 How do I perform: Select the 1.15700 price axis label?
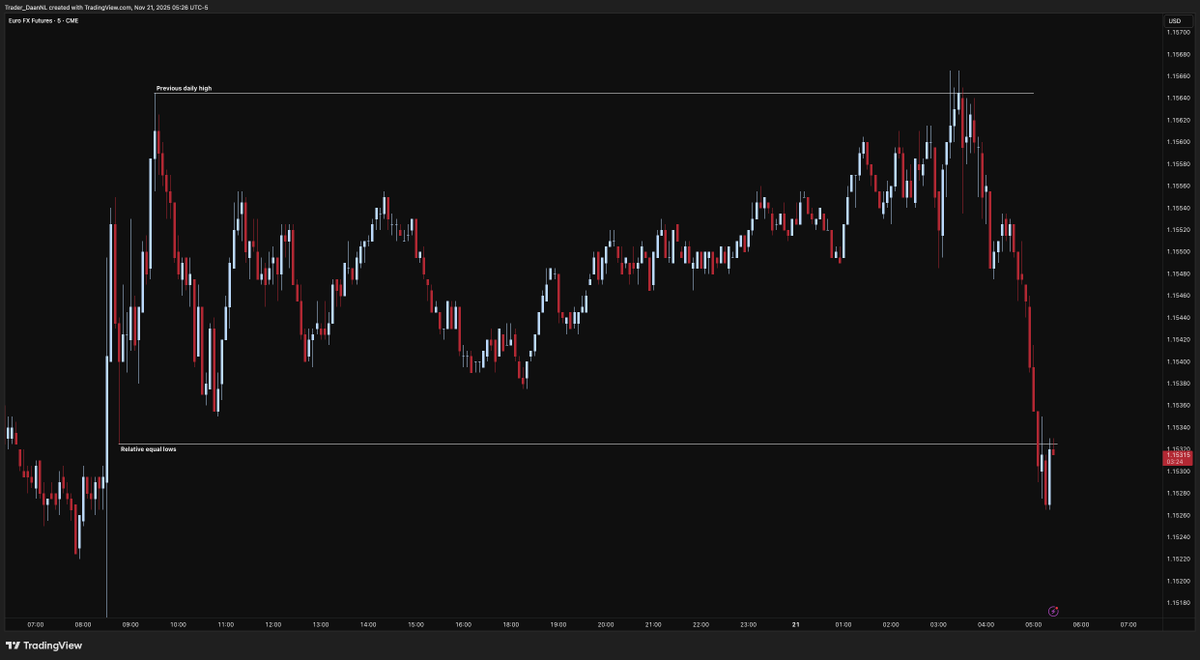1178,33
